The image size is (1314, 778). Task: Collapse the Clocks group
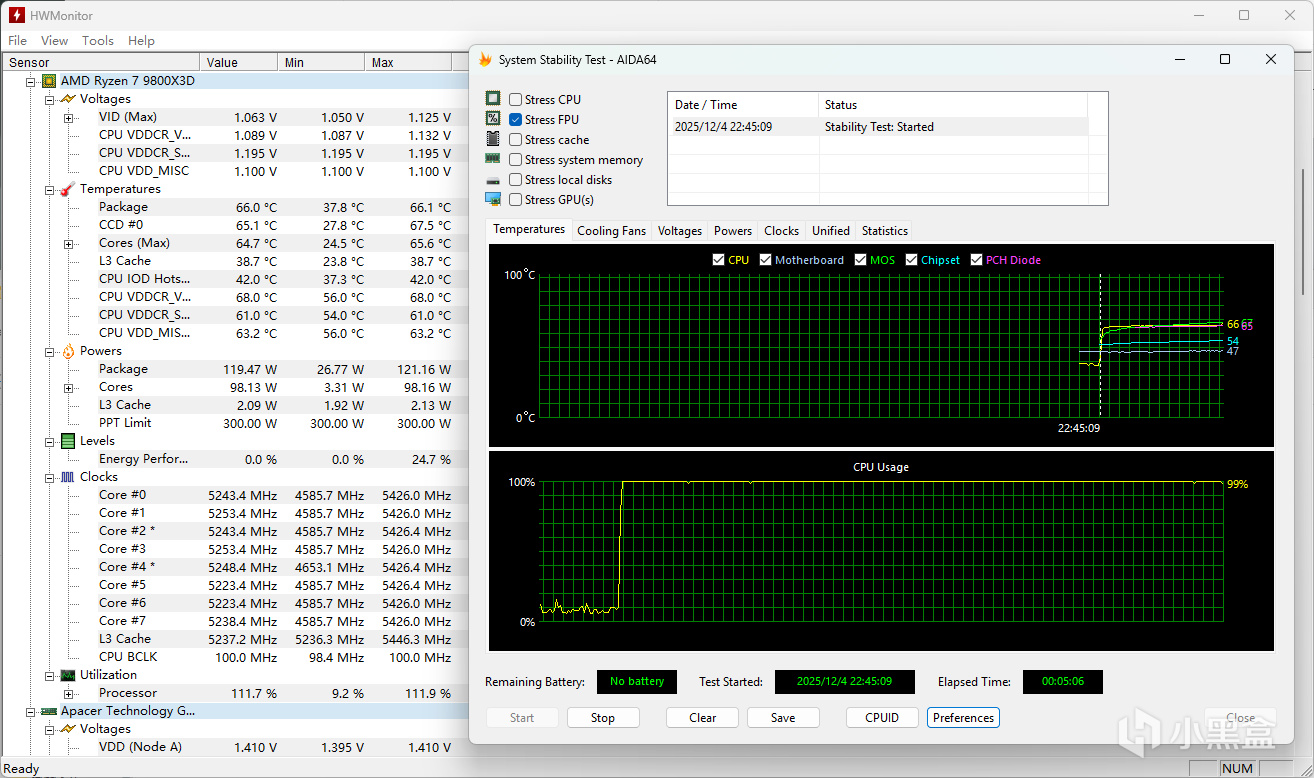(49, 477)
